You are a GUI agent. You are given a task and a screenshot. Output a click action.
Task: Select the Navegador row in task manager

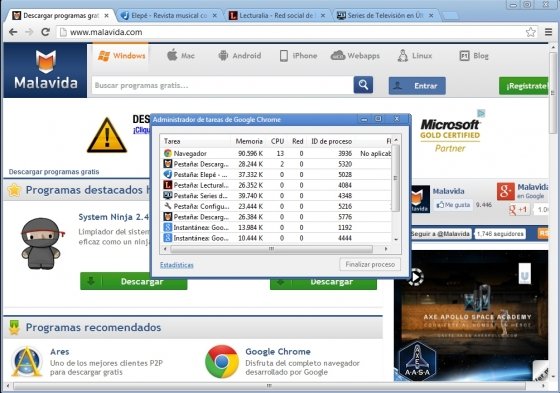(x=277, y=153)
